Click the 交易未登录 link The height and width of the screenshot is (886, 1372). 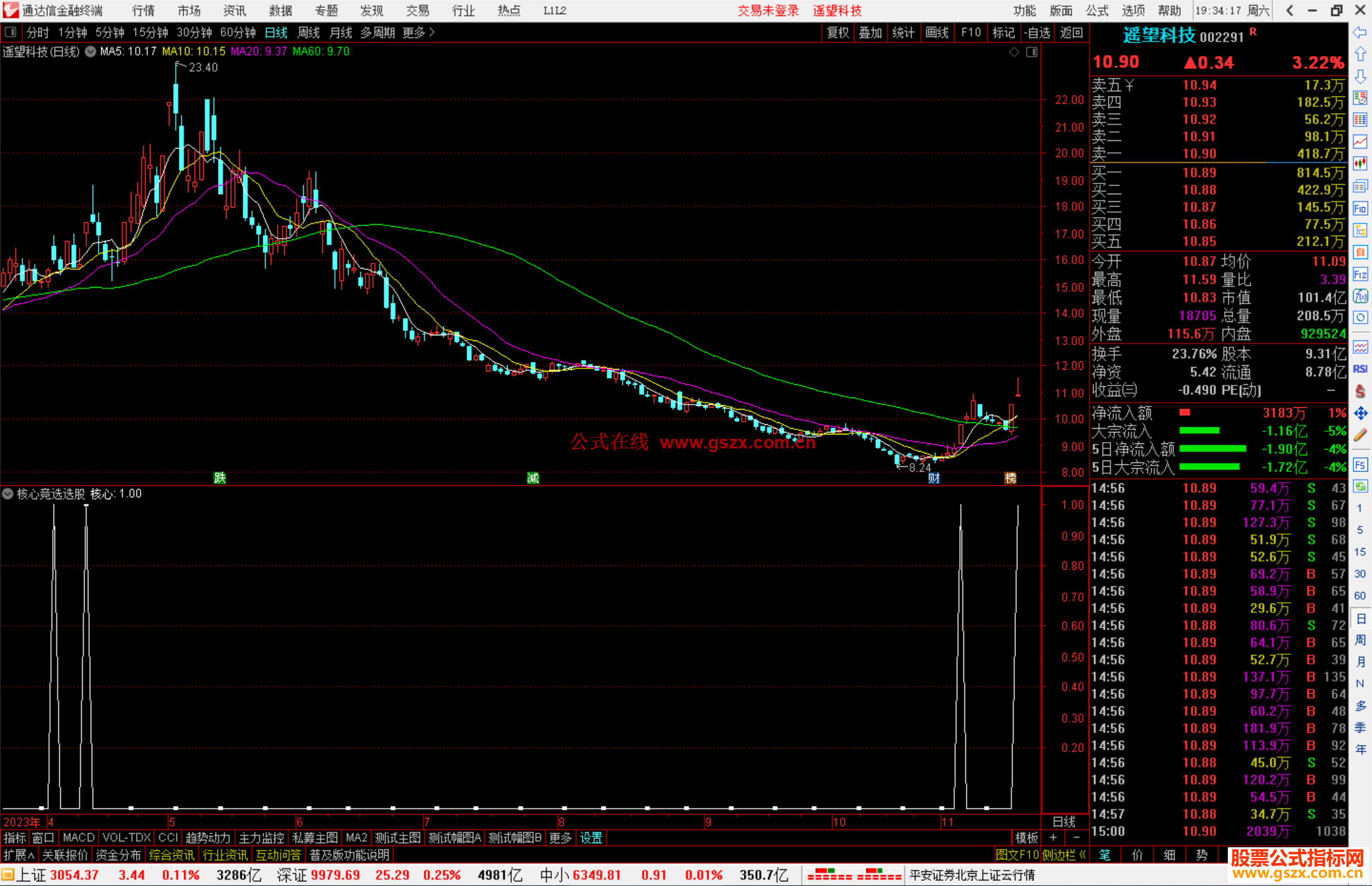768,11
